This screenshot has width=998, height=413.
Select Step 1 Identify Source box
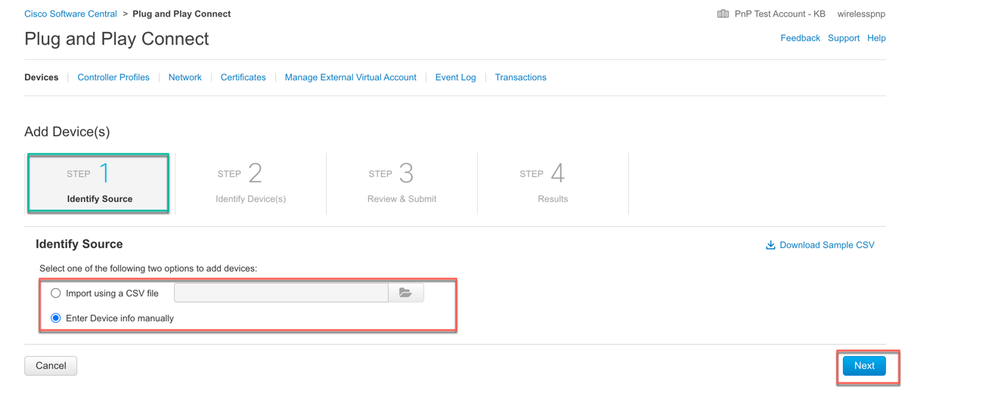[99, 182]
